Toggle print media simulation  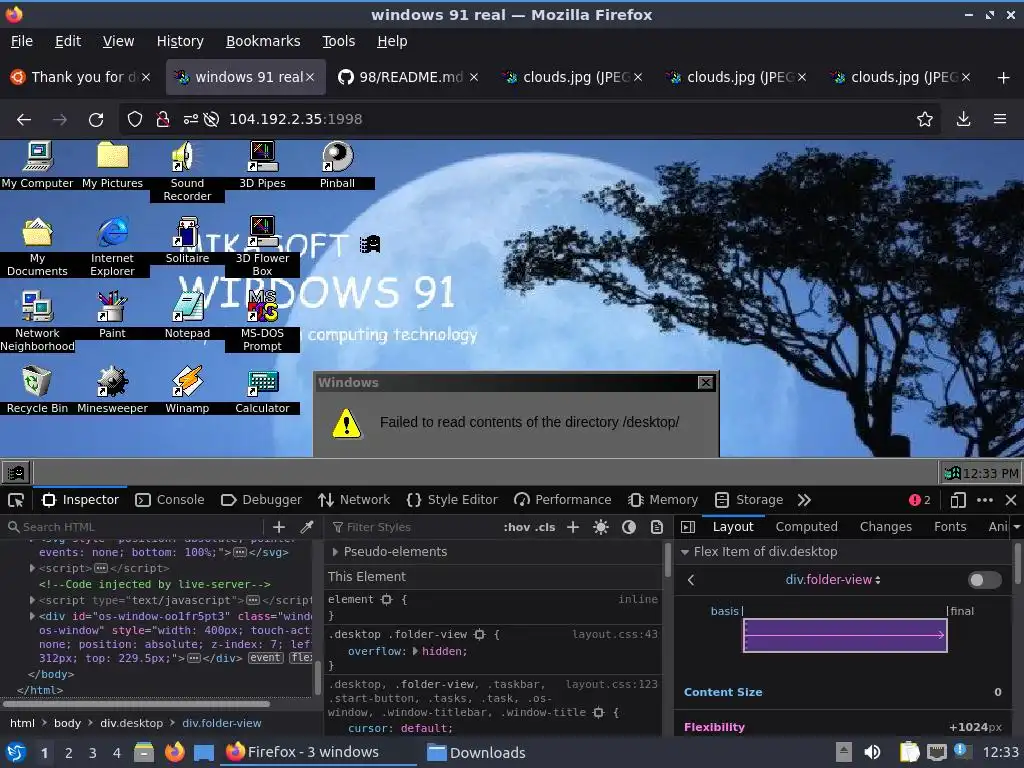click(x=657, y=527)
